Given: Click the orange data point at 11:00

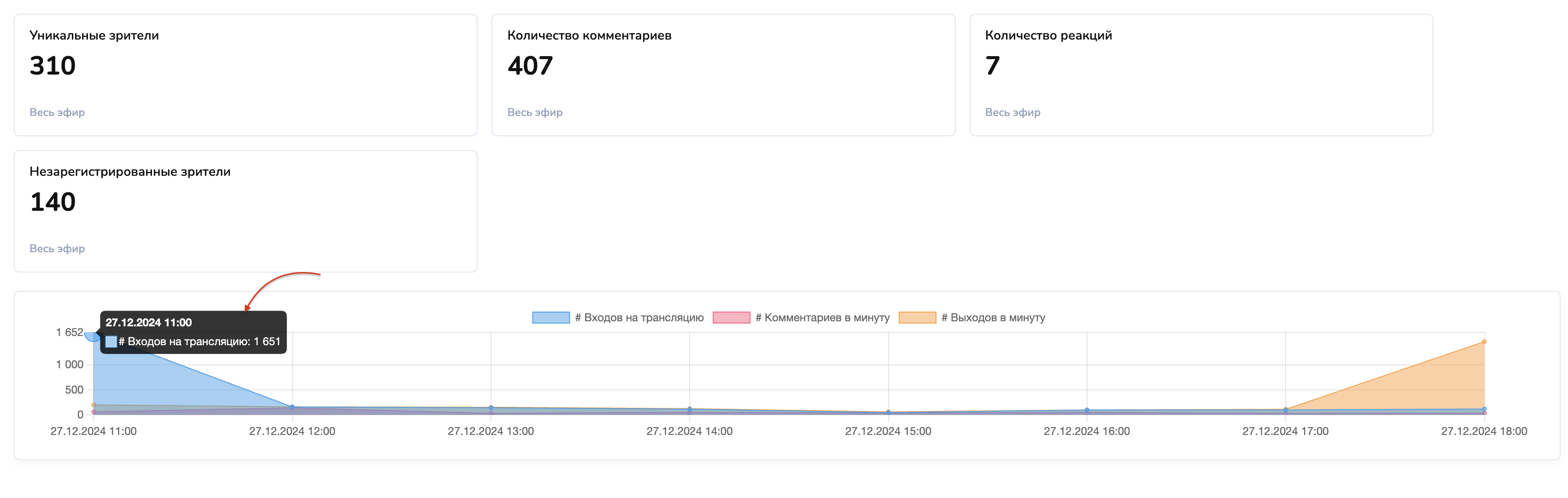Looking at the screenshot, I should tap(93, 405).
